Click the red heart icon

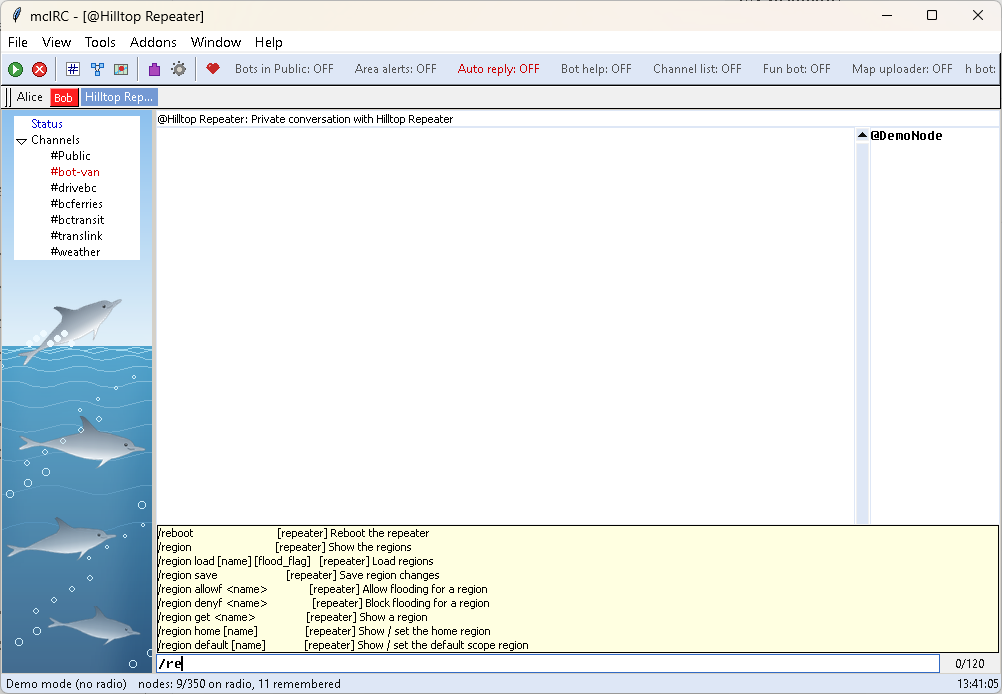pos(213,68)
